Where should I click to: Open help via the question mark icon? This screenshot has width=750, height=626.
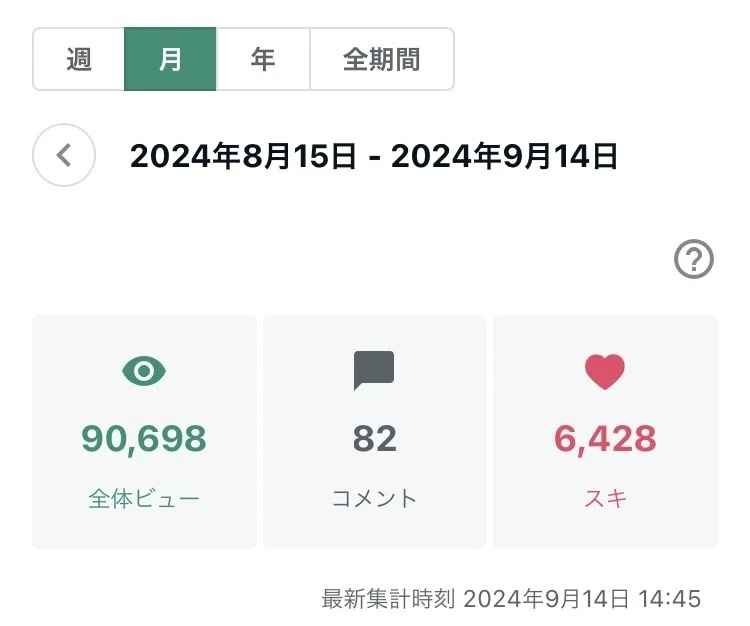(x=694, y=259)
